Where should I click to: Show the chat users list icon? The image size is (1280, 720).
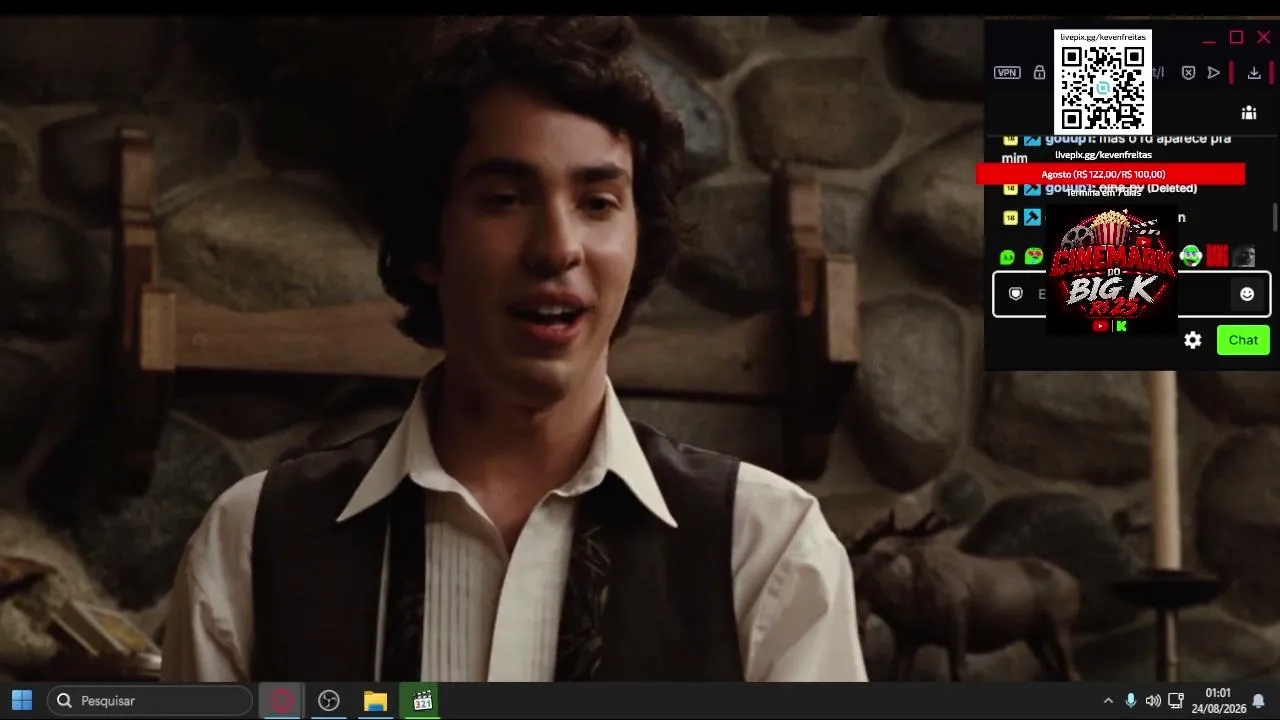click(1249, 113)
